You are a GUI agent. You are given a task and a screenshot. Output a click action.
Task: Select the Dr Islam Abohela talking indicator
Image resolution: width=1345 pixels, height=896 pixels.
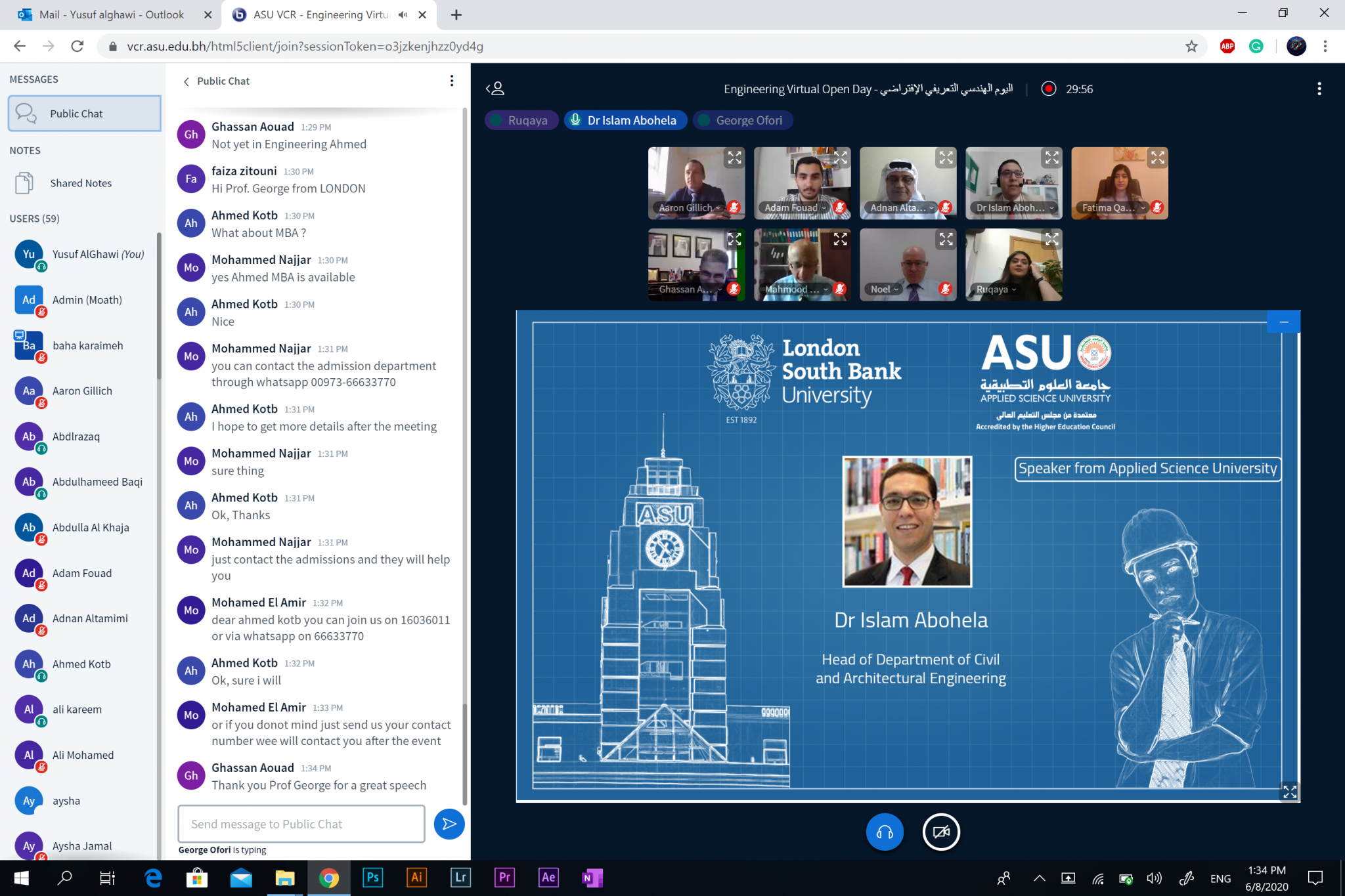[625, 120]
